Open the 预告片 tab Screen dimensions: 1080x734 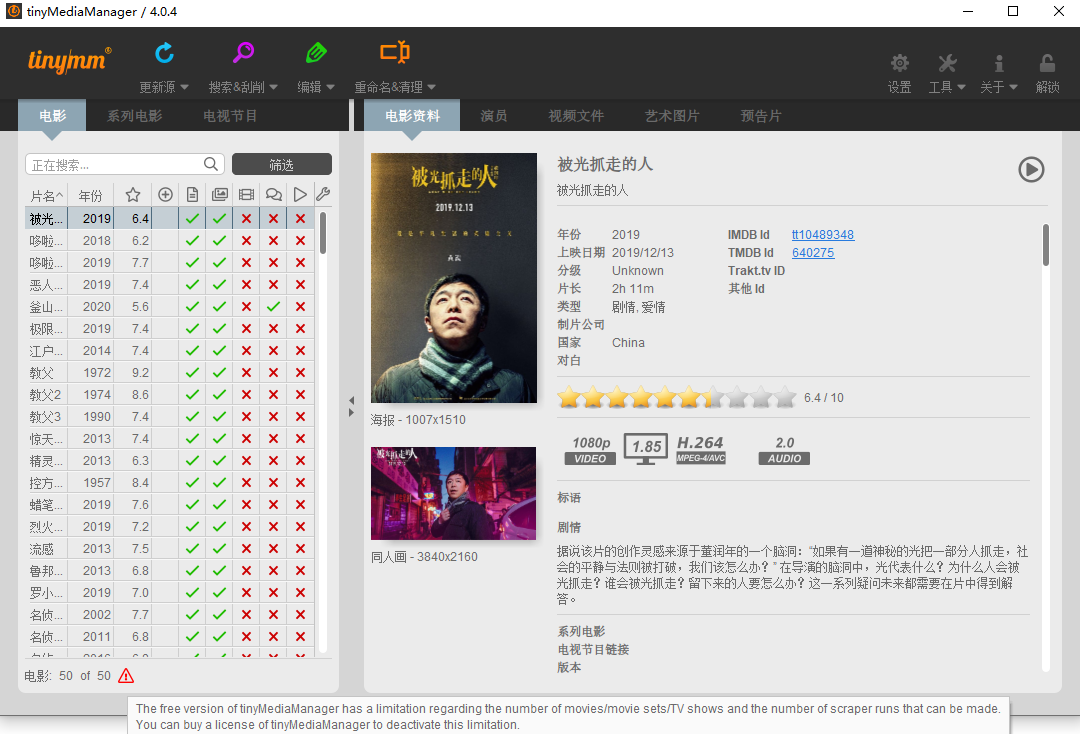760,116
